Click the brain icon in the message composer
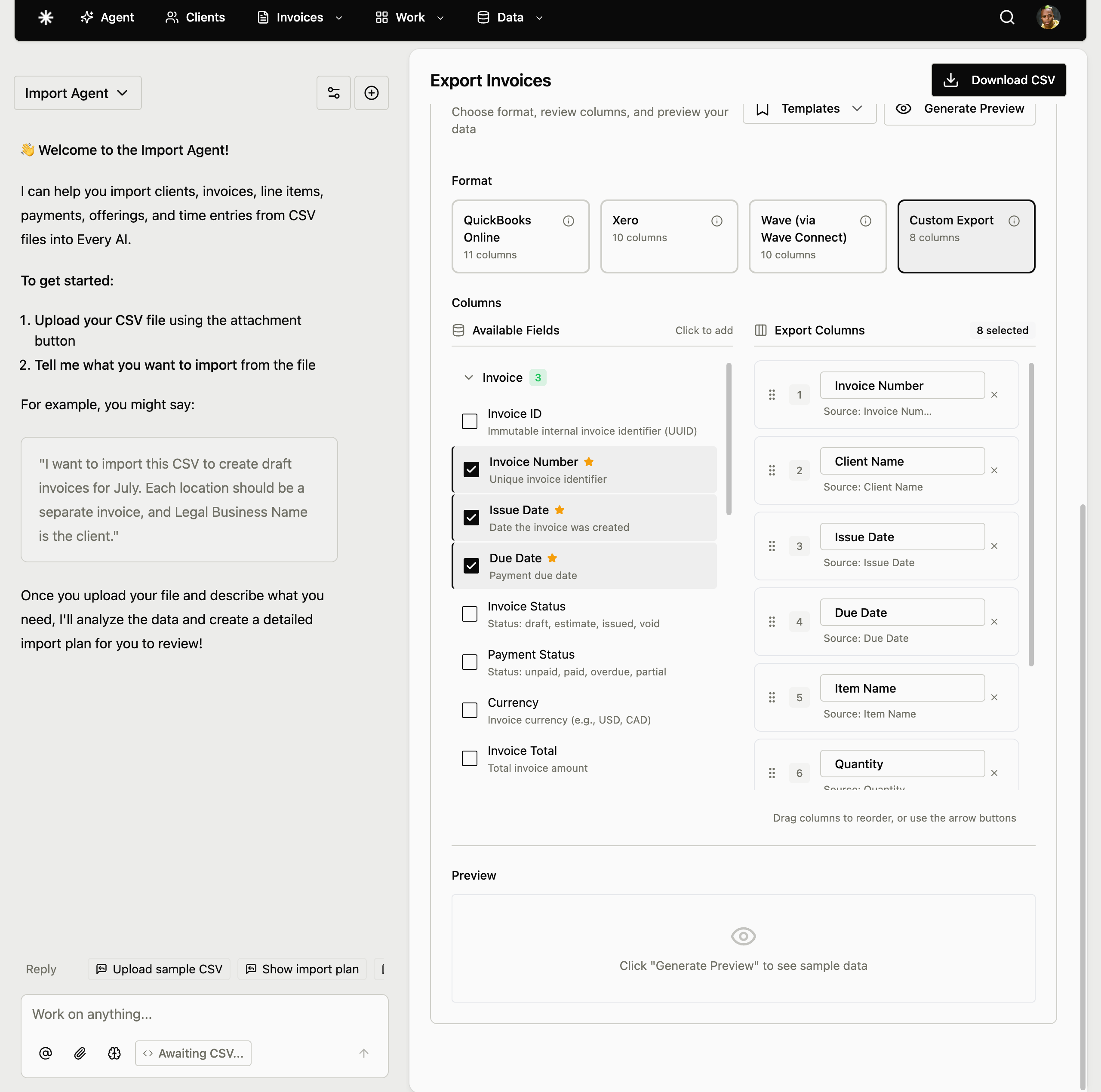Viewport: 1101px width, 1092px height. pos(115,1053)
